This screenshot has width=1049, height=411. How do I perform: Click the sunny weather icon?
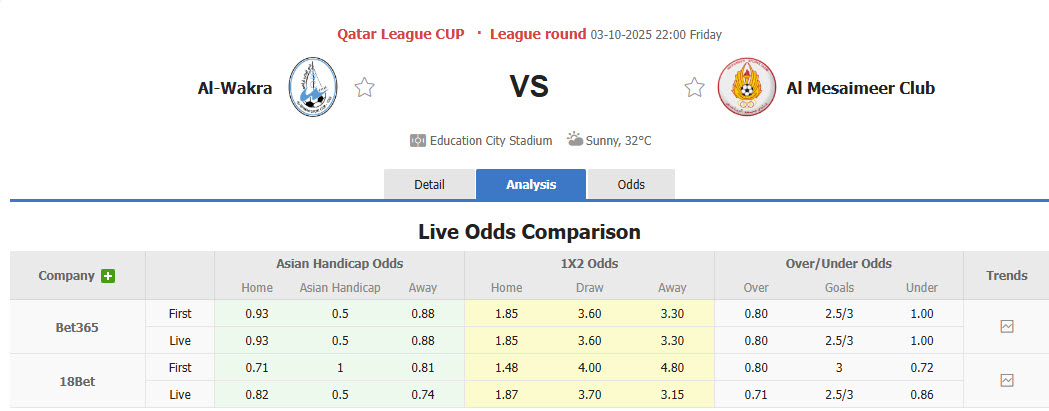coord(575,140)
